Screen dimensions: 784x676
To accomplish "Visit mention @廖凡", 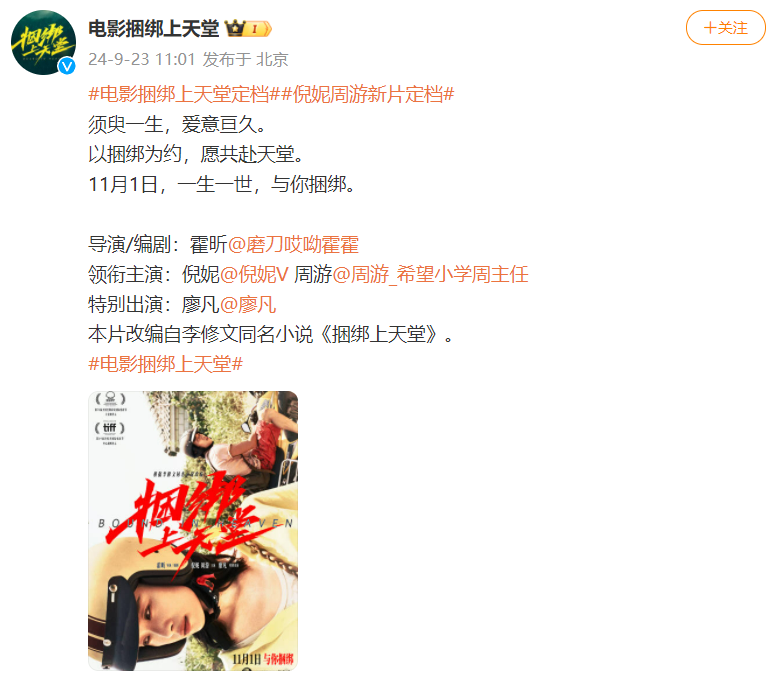I will coord(248,304).
